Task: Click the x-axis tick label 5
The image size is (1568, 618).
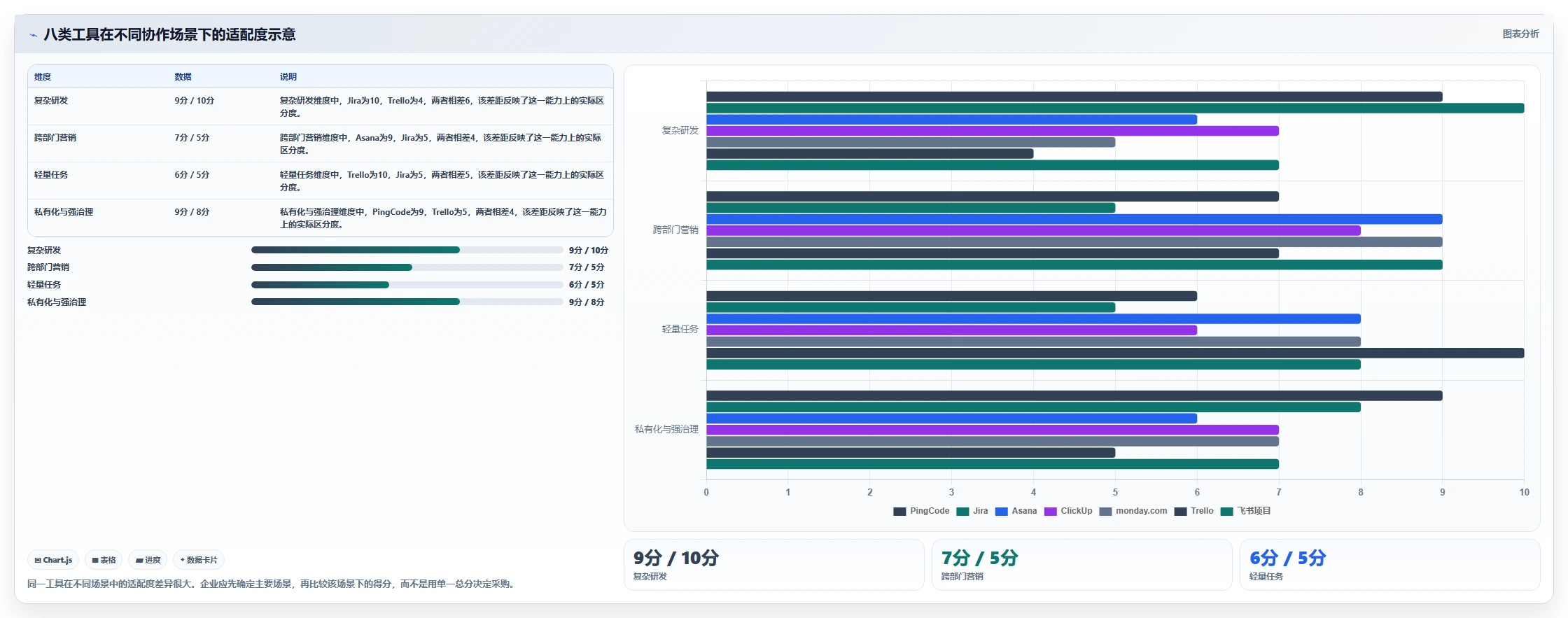Action: [1115, 493]
